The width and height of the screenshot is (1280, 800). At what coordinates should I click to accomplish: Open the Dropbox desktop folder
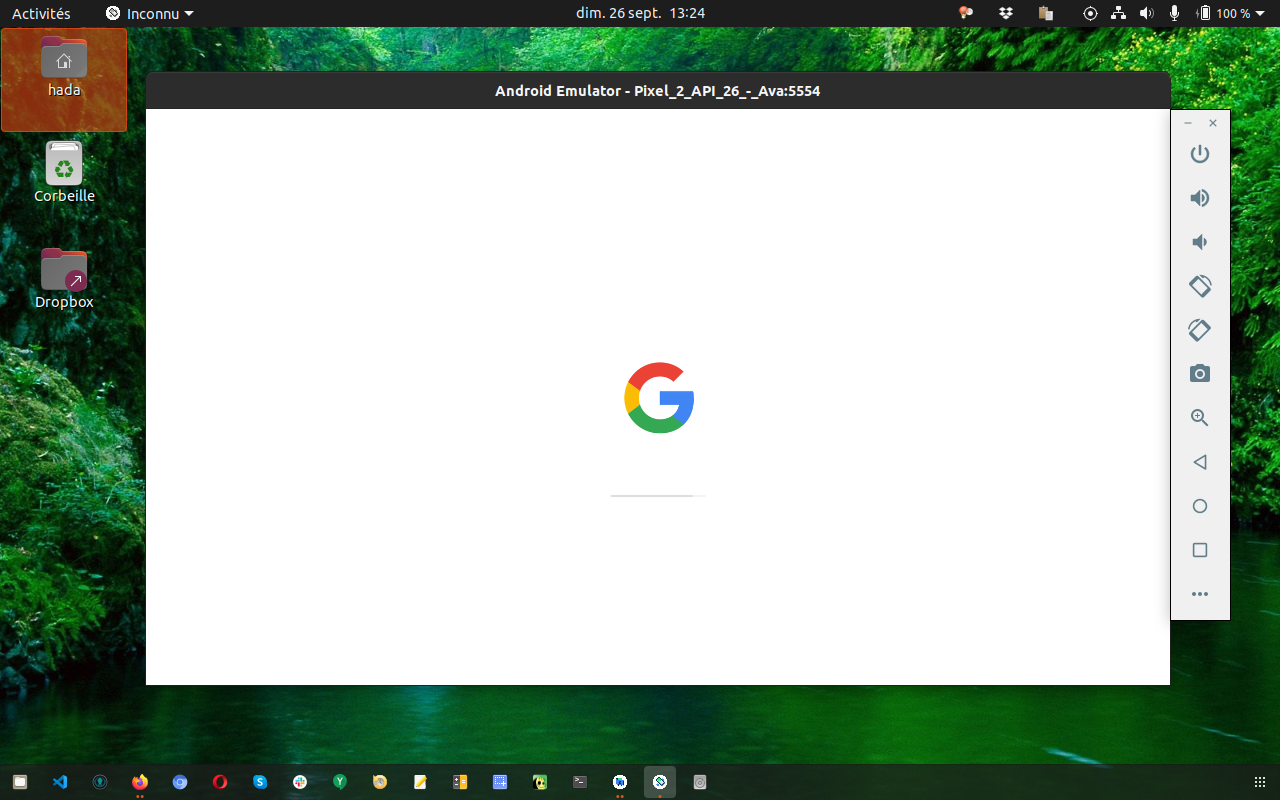pyautogui.click(x=64, y=279)
